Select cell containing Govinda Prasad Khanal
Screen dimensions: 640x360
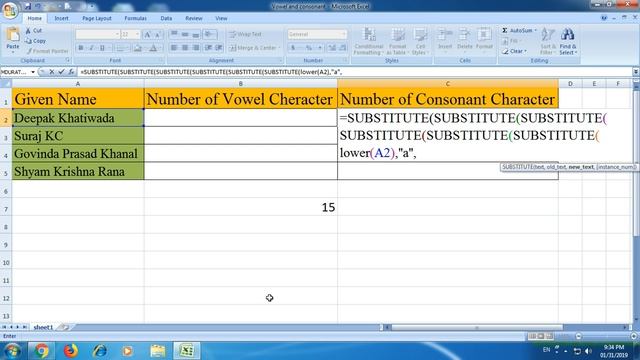78,153
